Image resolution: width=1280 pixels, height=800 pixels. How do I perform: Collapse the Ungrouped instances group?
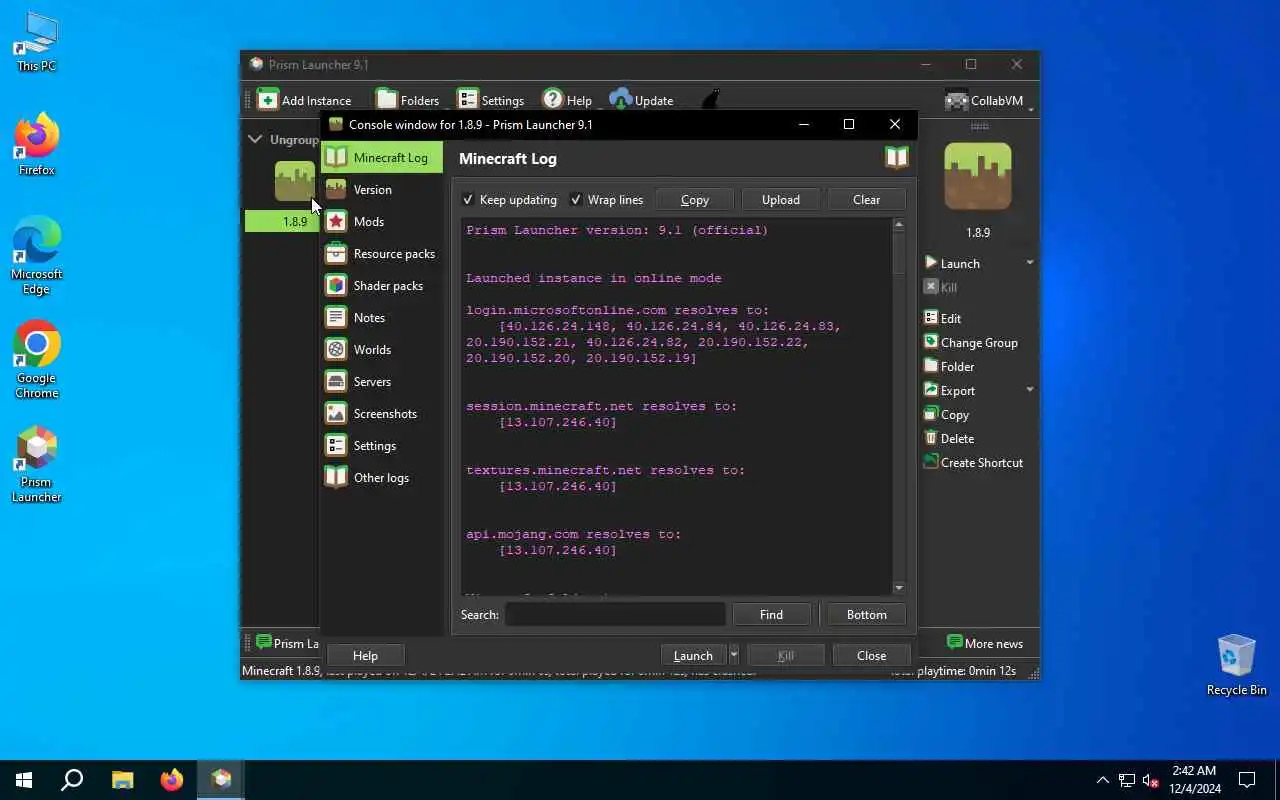click(255, 139)
